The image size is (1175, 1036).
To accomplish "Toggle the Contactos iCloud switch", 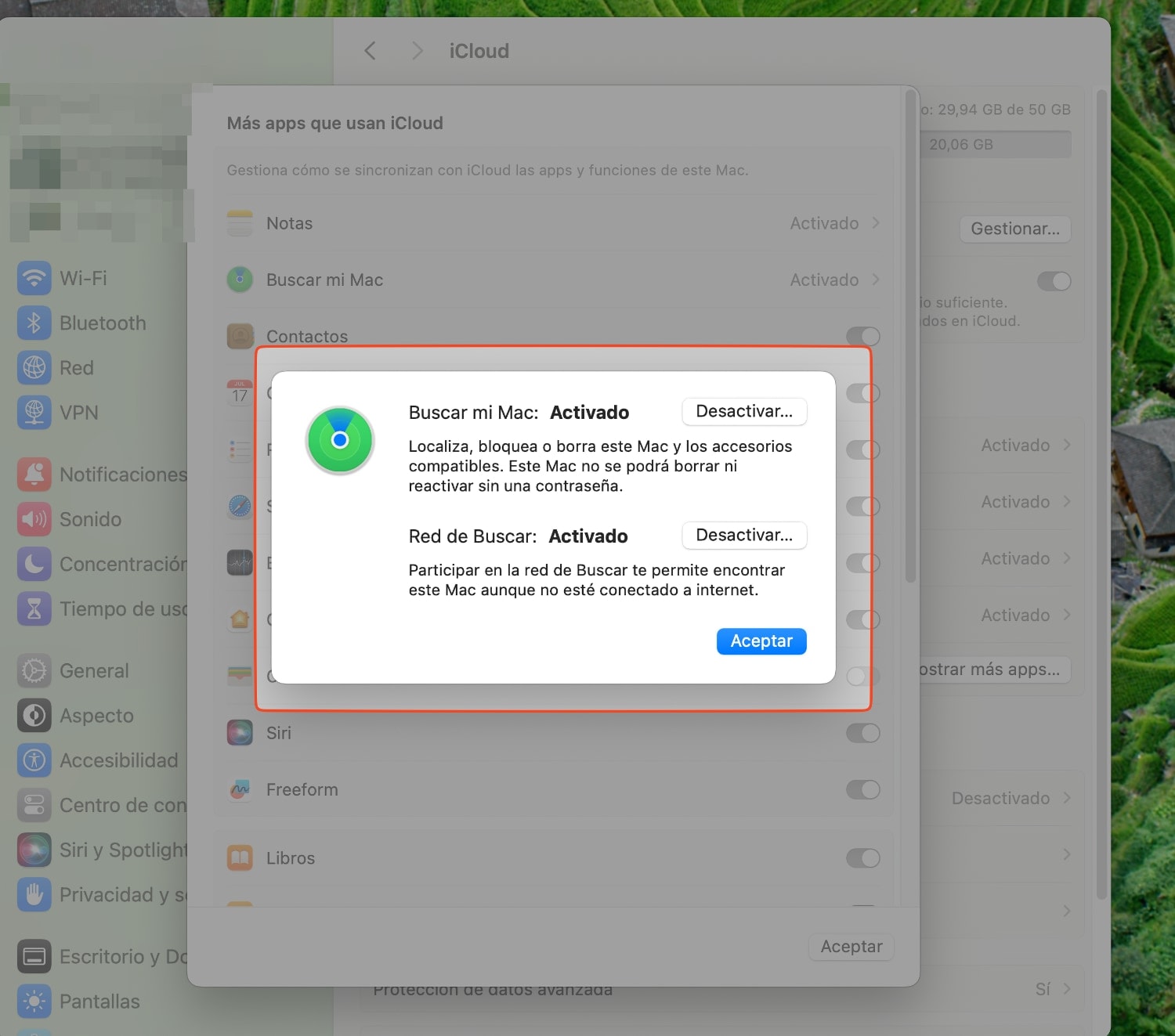I will 863,337.
